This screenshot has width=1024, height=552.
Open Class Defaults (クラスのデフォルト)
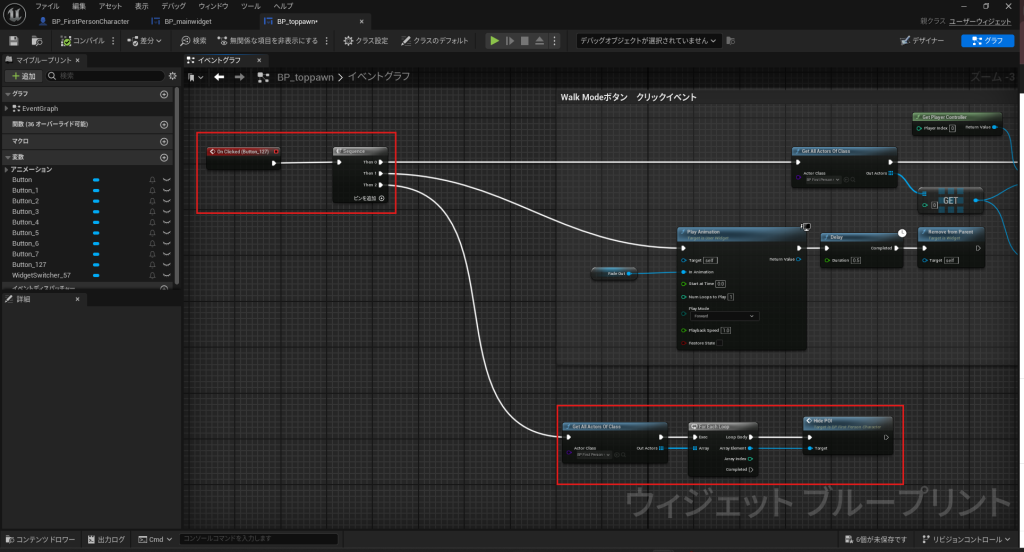[435, 41]
